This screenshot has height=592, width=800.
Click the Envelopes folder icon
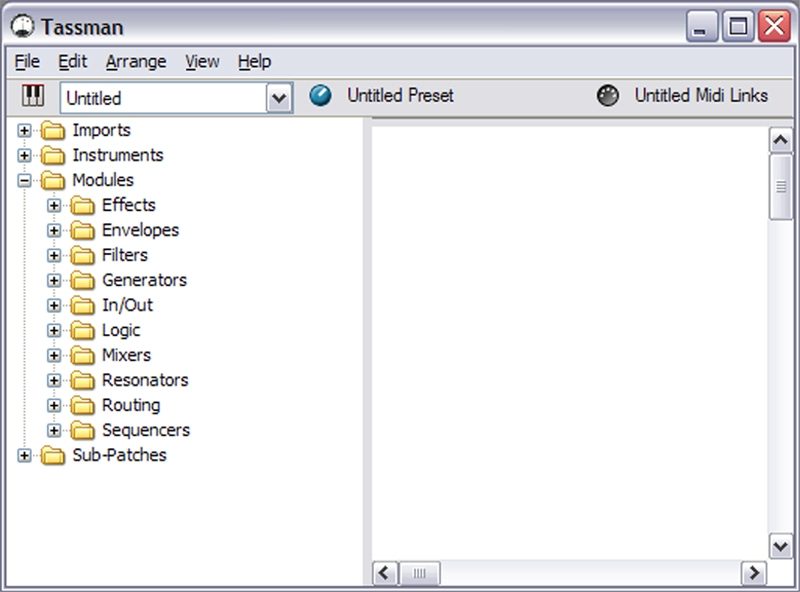[x=83, y=231]
